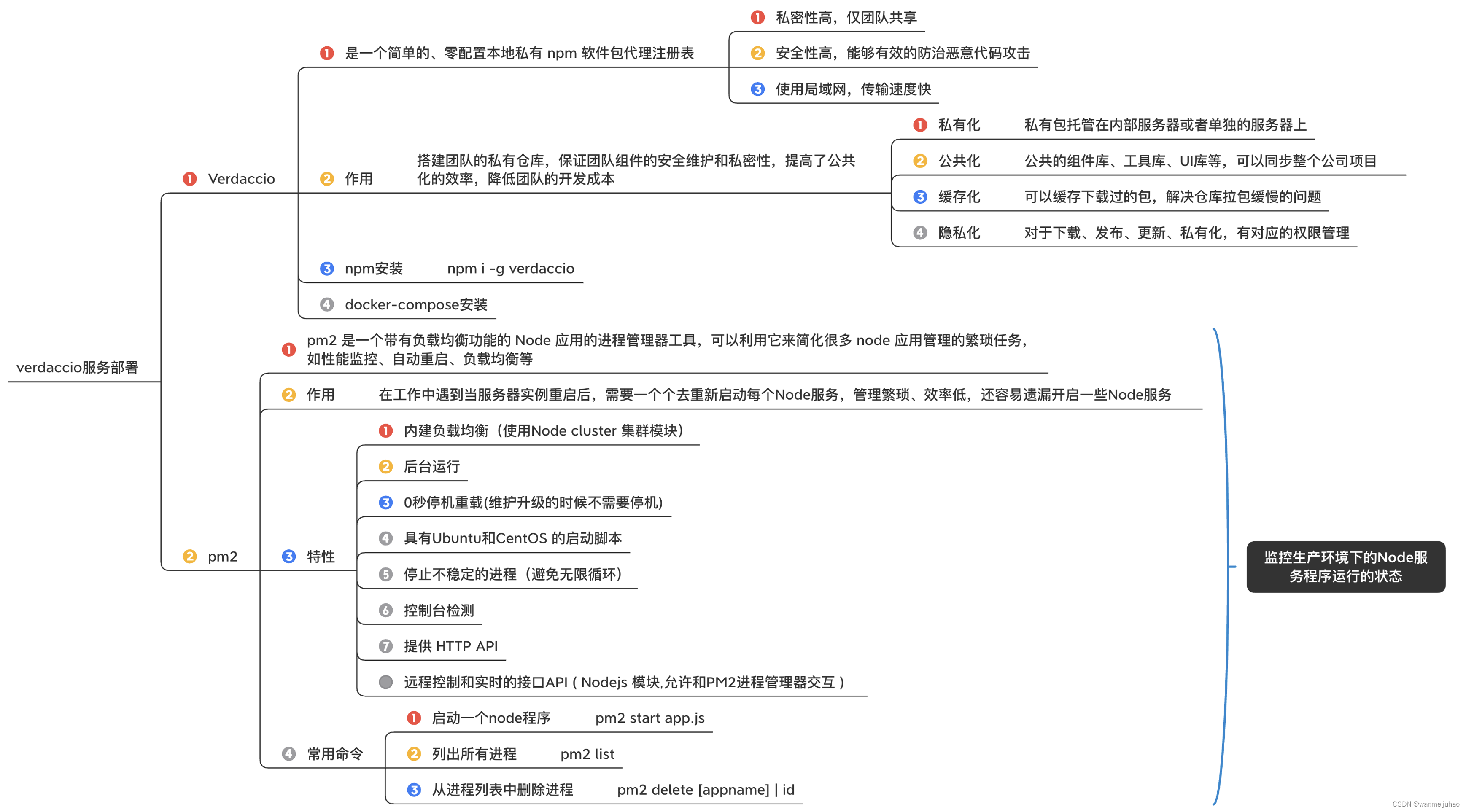This screenshot has height=812, width=1466.
Task: Select the 缓存化 node
Action: (959, 197)
